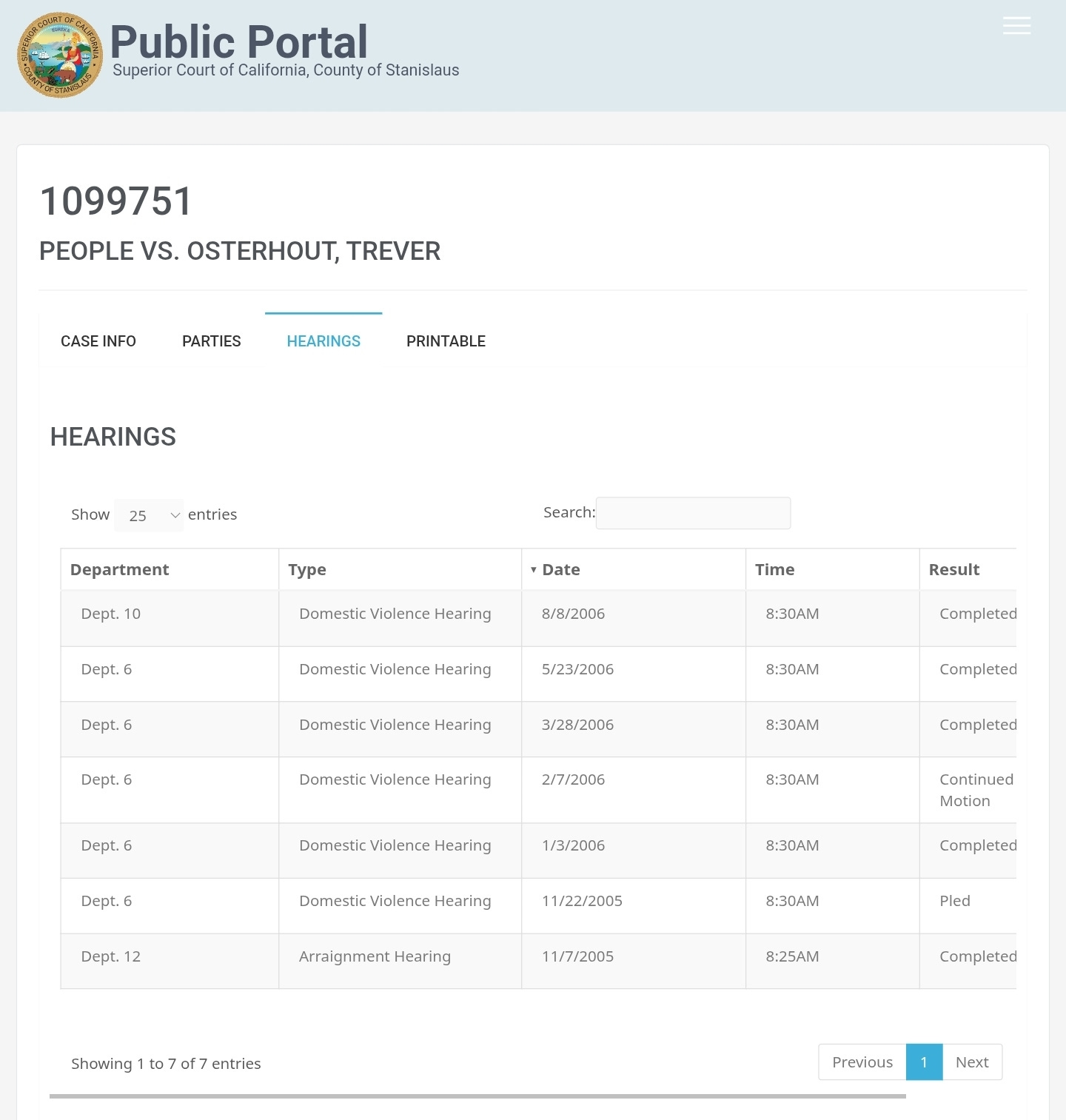Open the Printable tab
This screenshot has width=1066, height=1120.
coord(446,341)
